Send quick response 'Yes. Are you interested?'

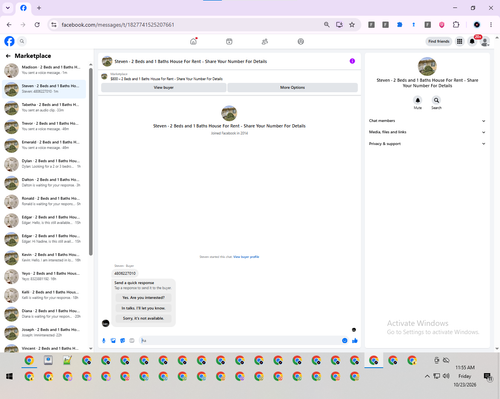point(143,297)
